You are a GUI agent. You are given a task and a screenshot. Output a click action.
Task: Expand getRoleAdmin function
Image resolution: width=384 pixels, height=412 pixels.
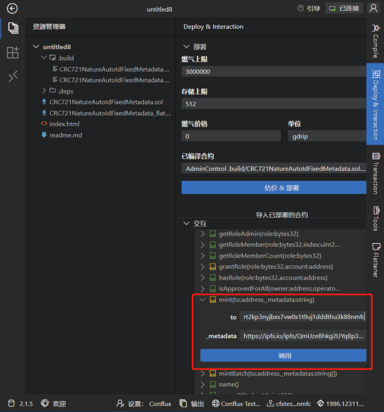[203, 234]
